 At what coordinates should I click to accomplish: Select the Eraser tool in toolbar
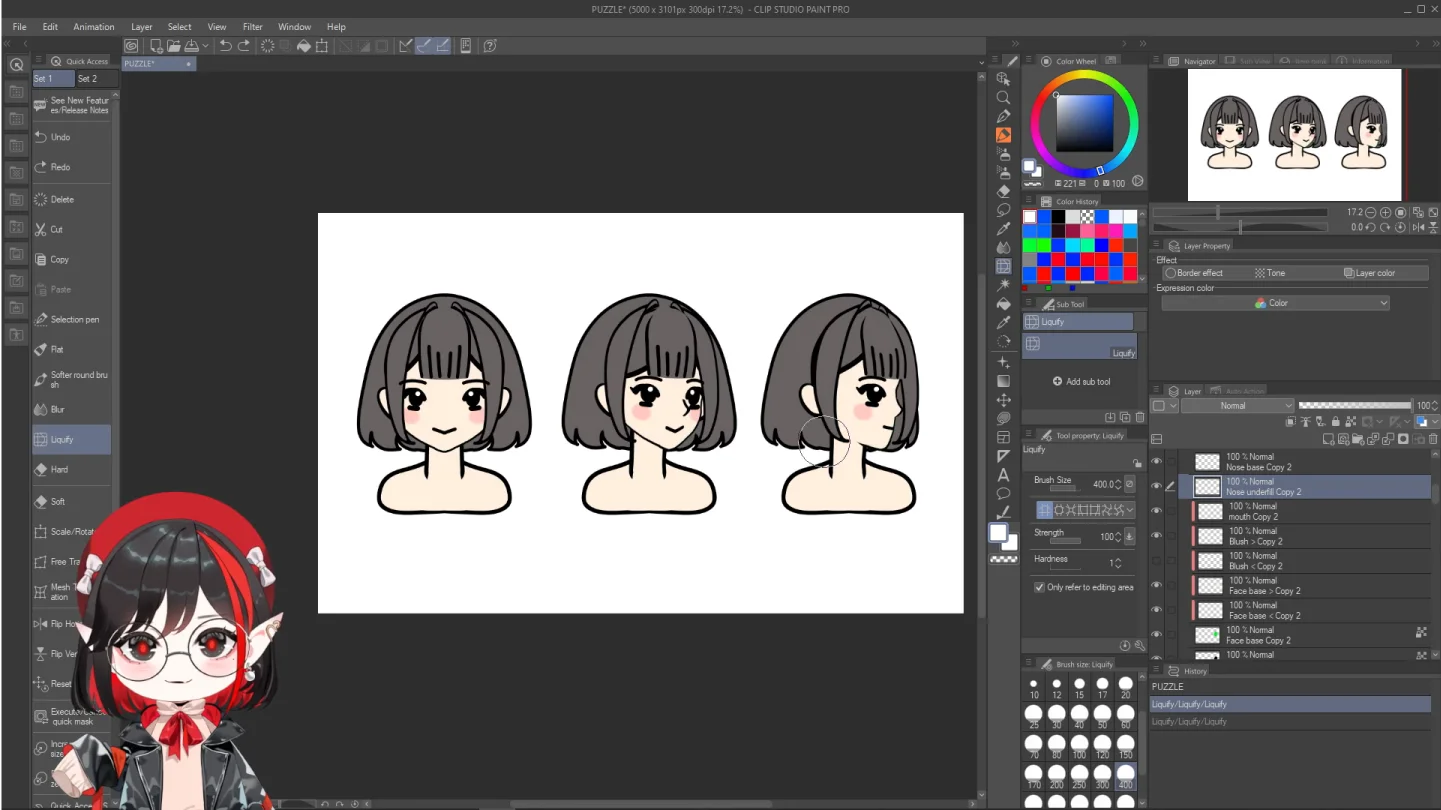click(x=1003, y=191)
